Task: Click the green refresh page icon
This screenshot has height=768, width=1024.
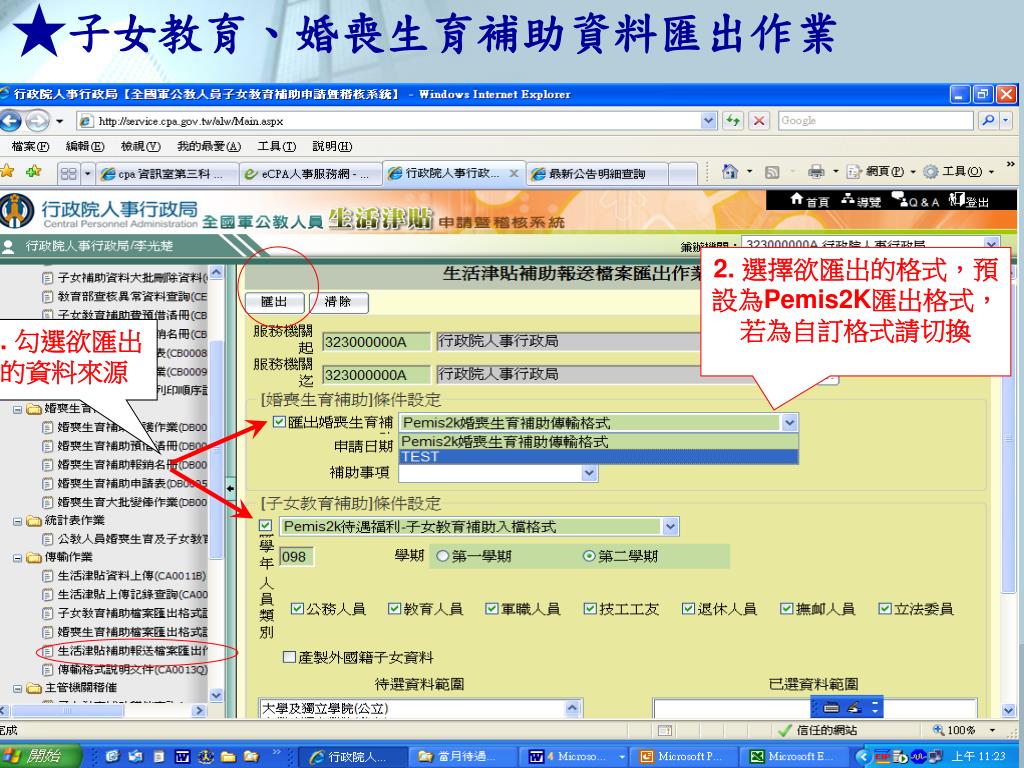Action: pyautogui.click(x=733, y=121)
